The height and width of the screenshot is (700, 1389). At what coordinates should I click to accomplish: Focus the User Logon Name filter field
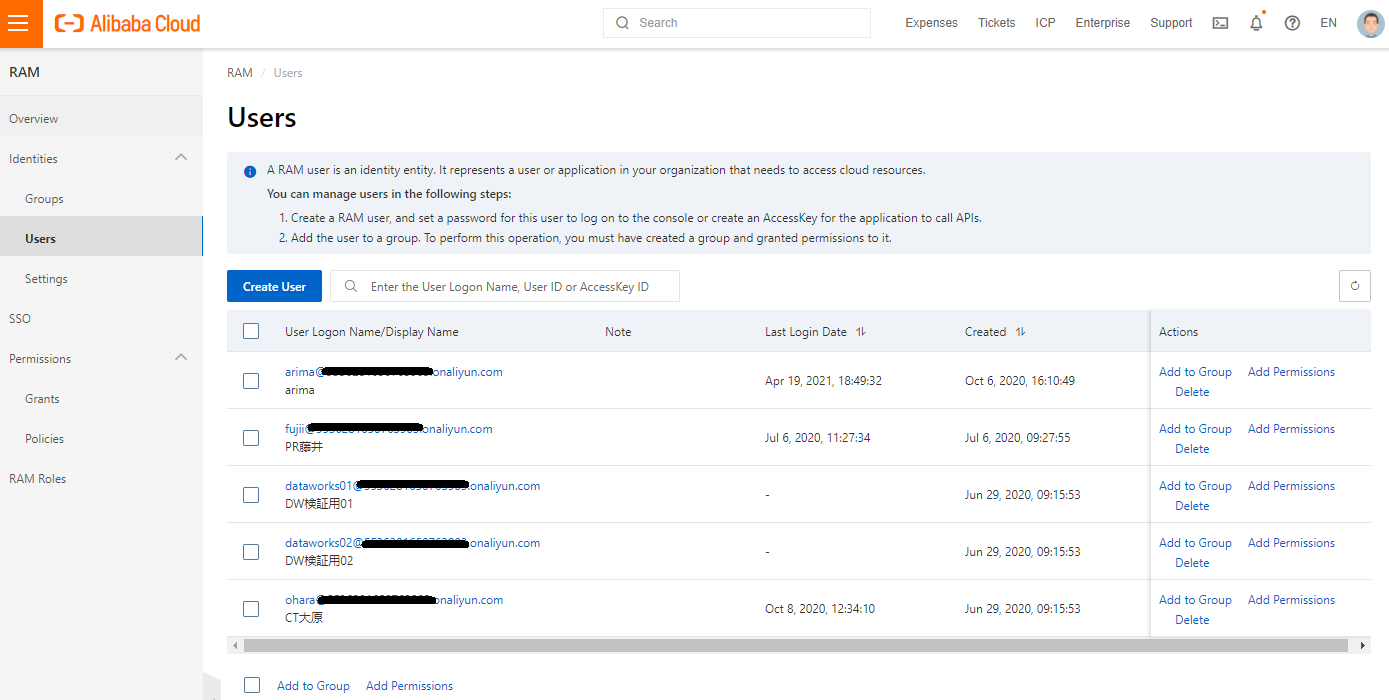(x=505, y=286)
